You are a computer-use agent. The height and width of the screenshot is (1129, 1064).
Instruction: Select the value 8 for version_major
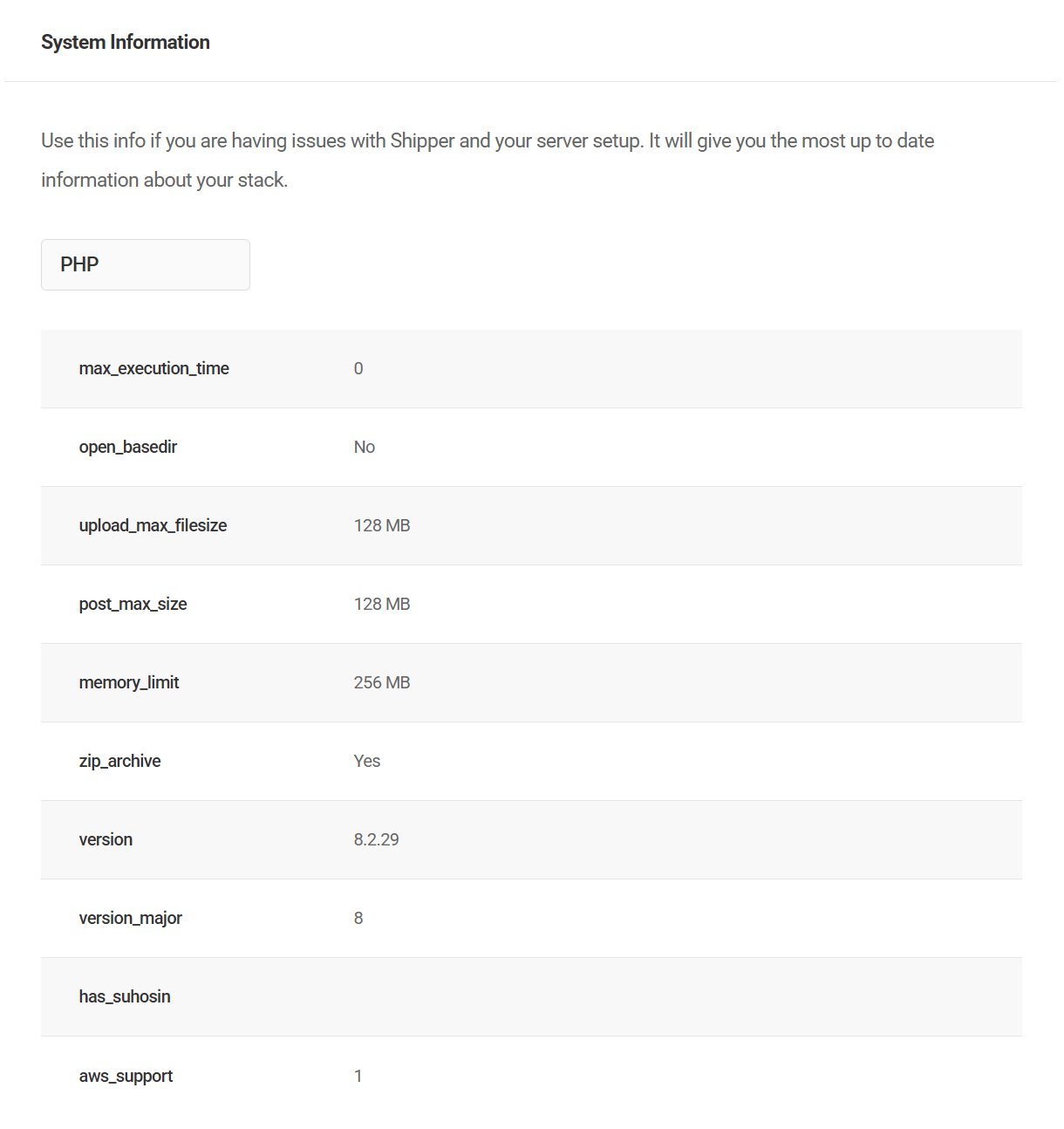(x=358, y=918)
